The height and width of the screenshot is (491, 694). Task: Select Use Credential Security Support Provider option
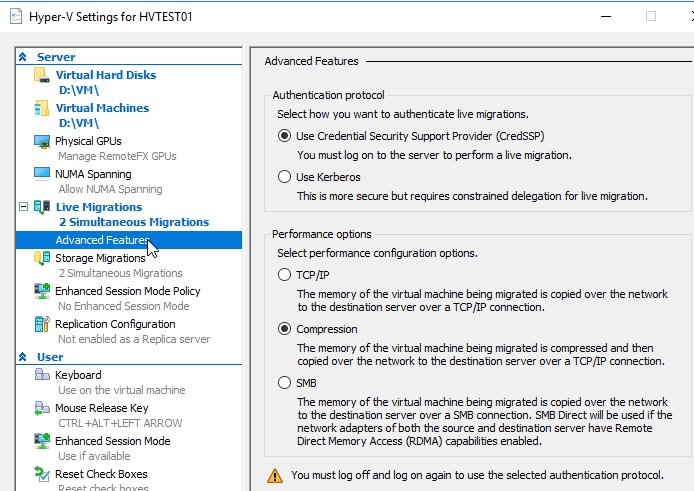point(284,136)
